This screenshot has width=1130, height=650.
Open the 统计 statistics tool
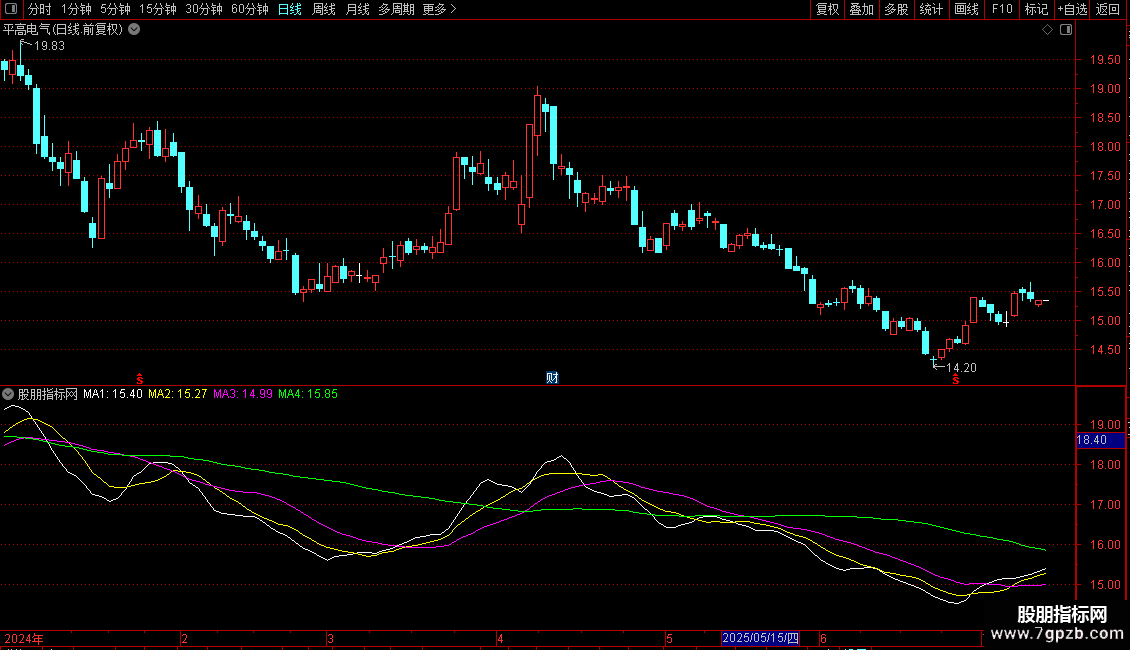[x=931, y=9]
